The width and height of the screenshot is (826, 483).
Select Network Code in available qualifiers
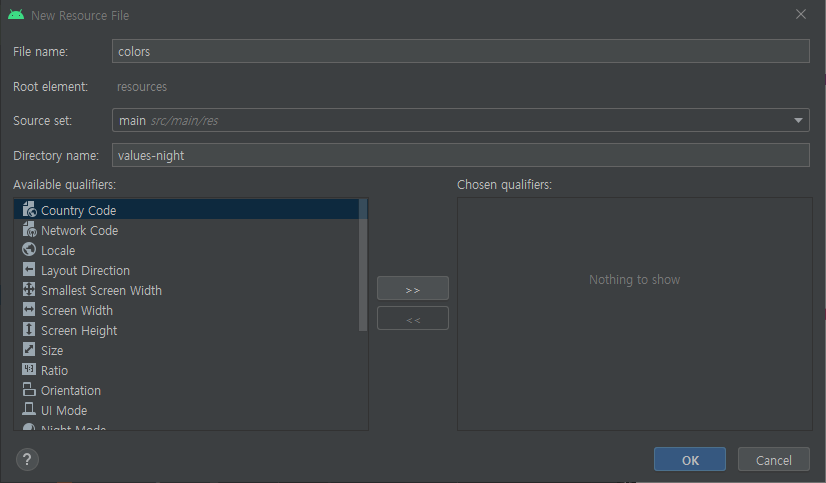click(x=186, y=230)
